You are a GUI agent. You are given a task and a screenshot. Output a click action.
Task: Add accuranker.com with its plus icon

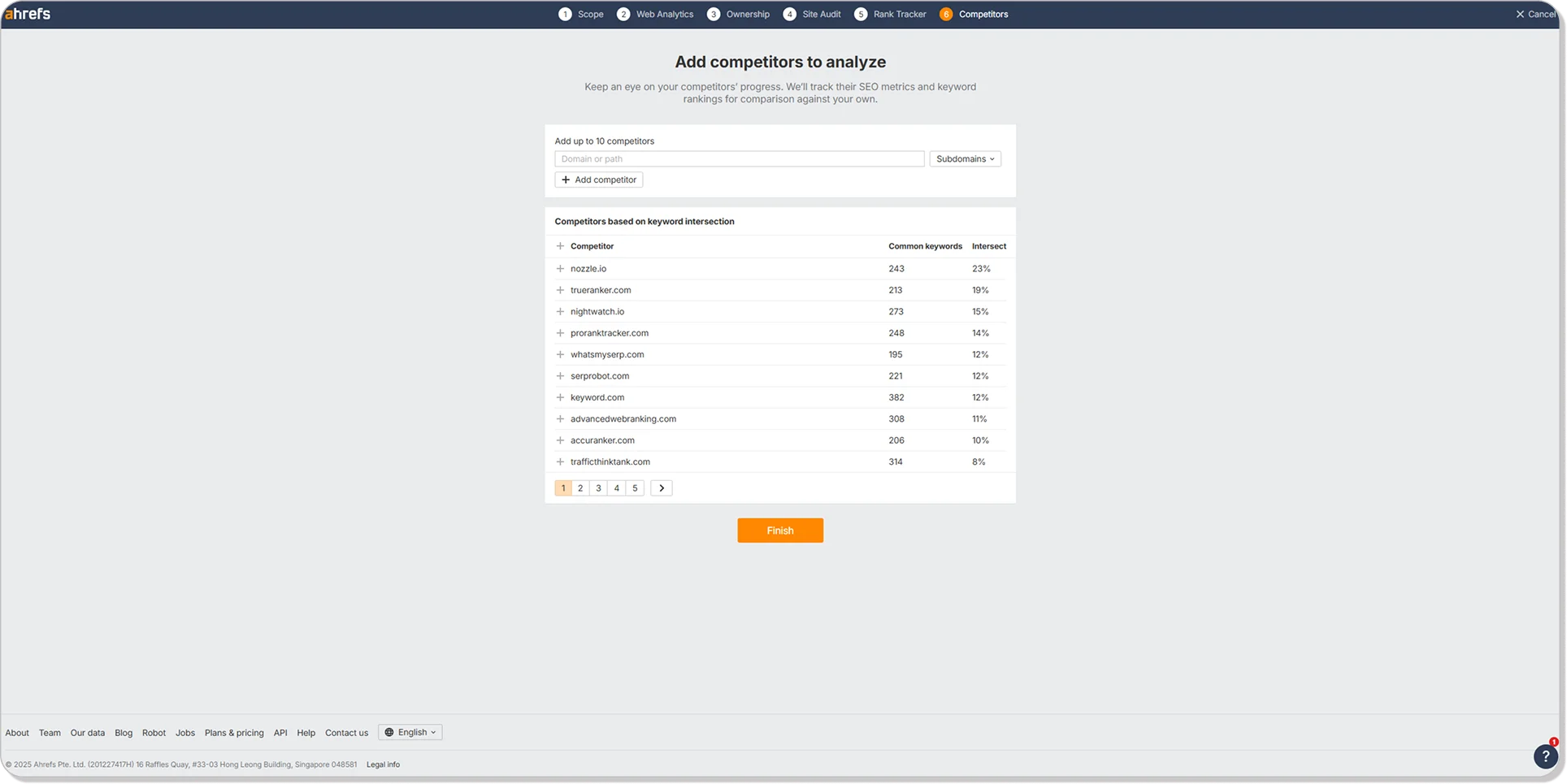[x=560, y=440]
